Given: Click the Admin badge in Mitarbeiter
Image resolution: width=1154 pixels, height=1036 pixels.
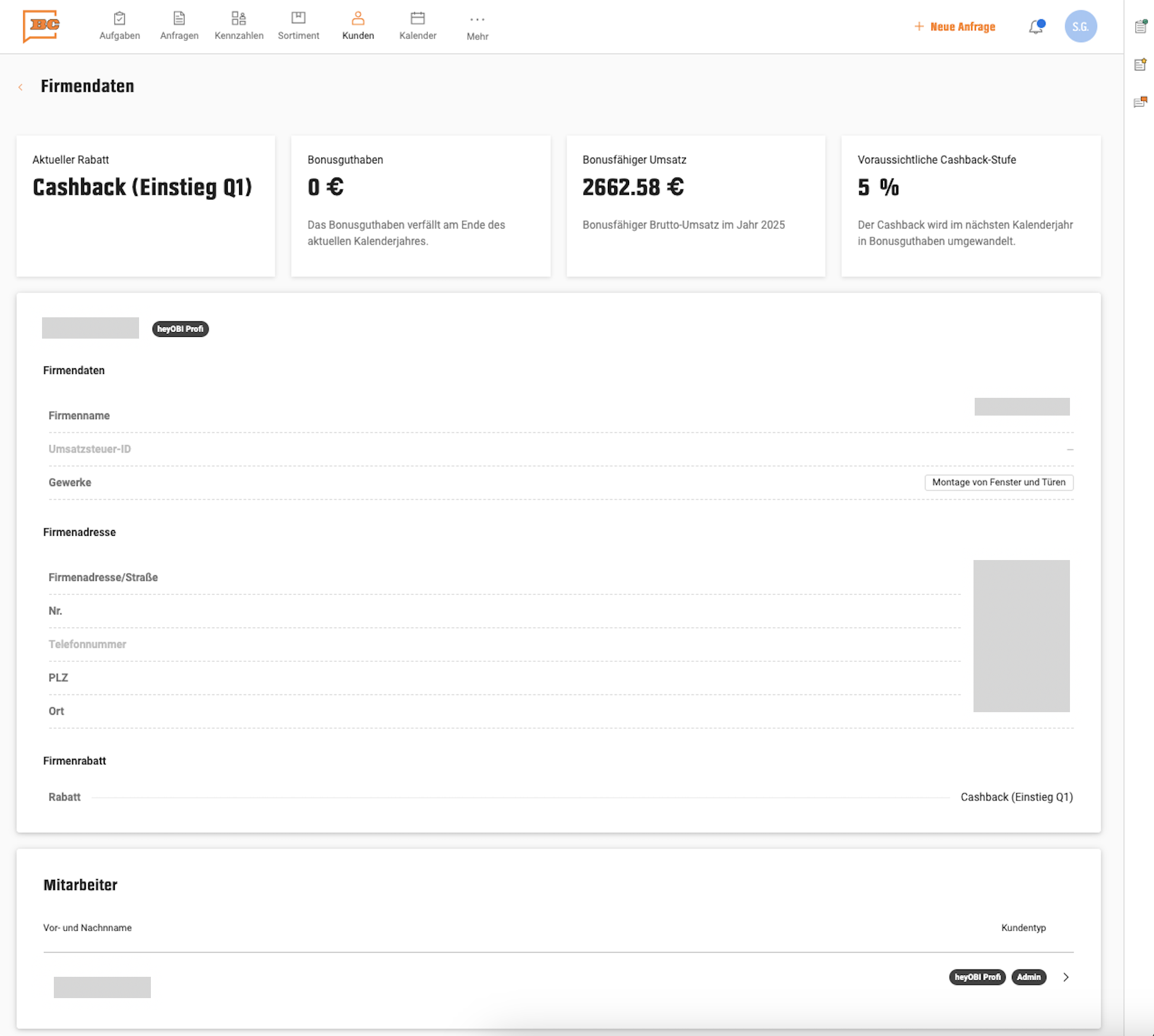Looking at the screenshot, I should coord(1029,977).
